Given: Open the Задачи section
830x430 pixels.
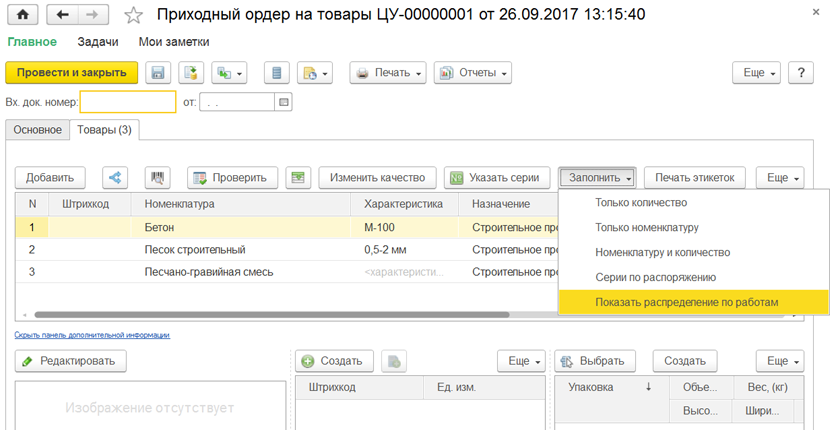Looking at the screenshot, I should pyautogui.click(x=98, y=42).
